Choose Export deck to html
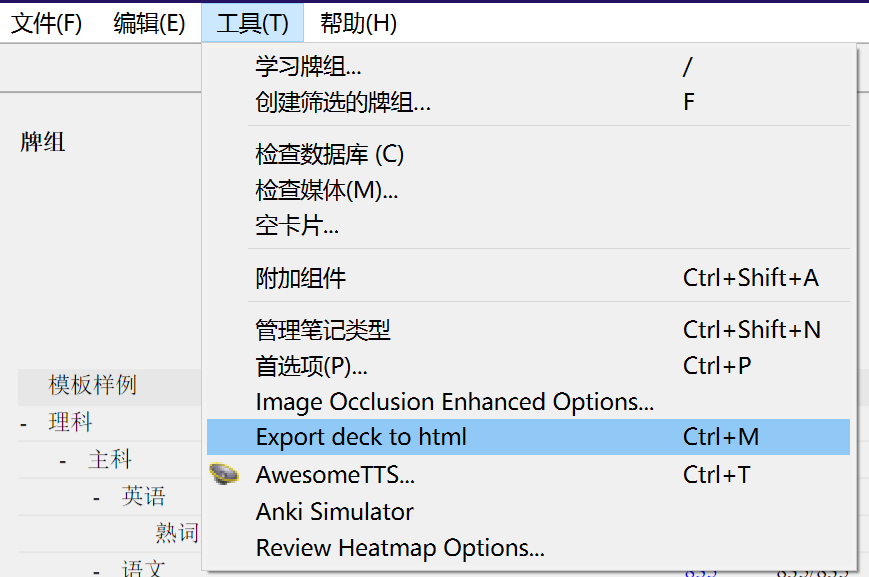The height and width of the screenshot is (577, 869). (361, 437)
